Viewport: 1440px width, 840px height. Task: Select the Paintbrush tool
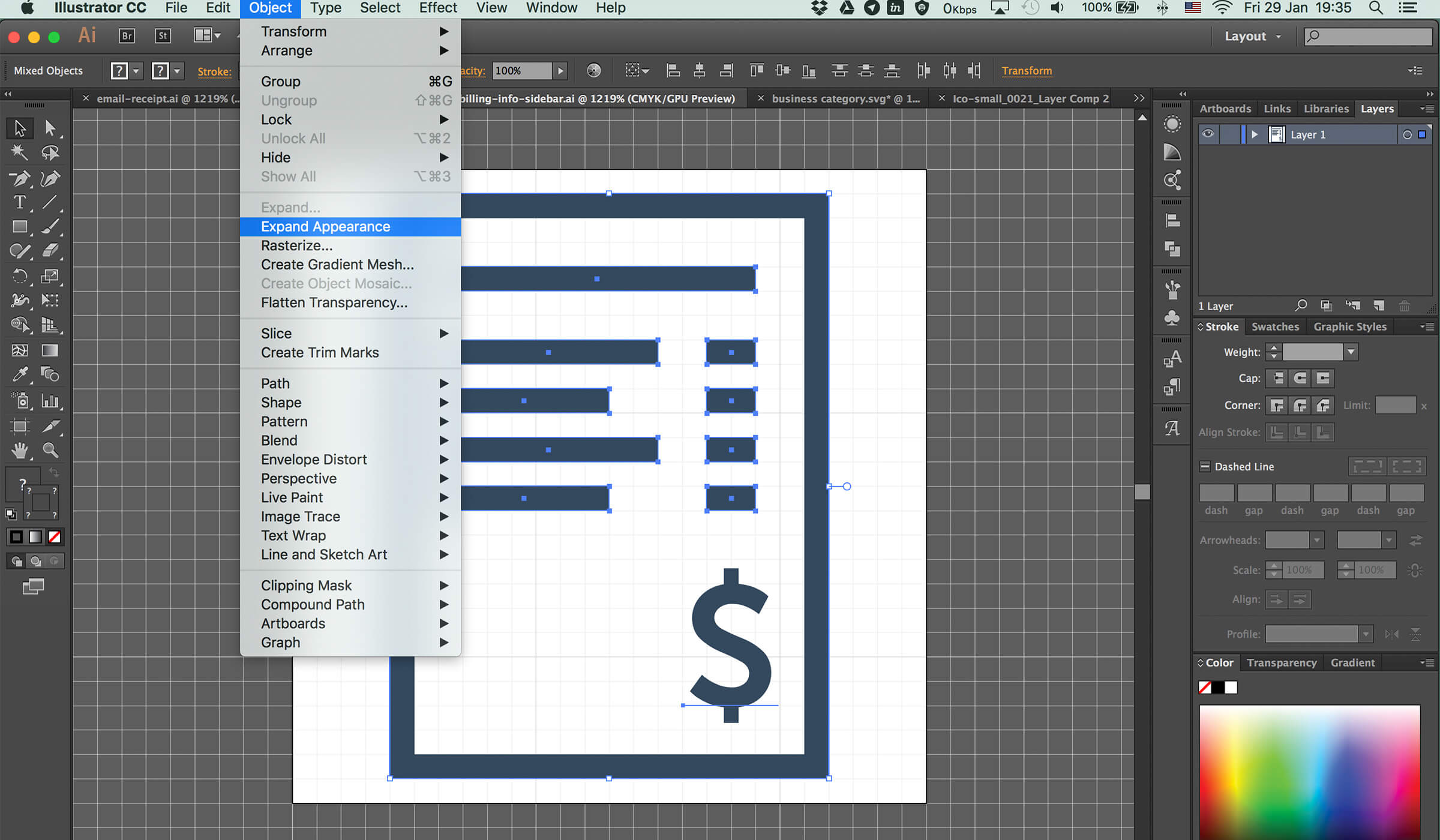tap(50, 227)
